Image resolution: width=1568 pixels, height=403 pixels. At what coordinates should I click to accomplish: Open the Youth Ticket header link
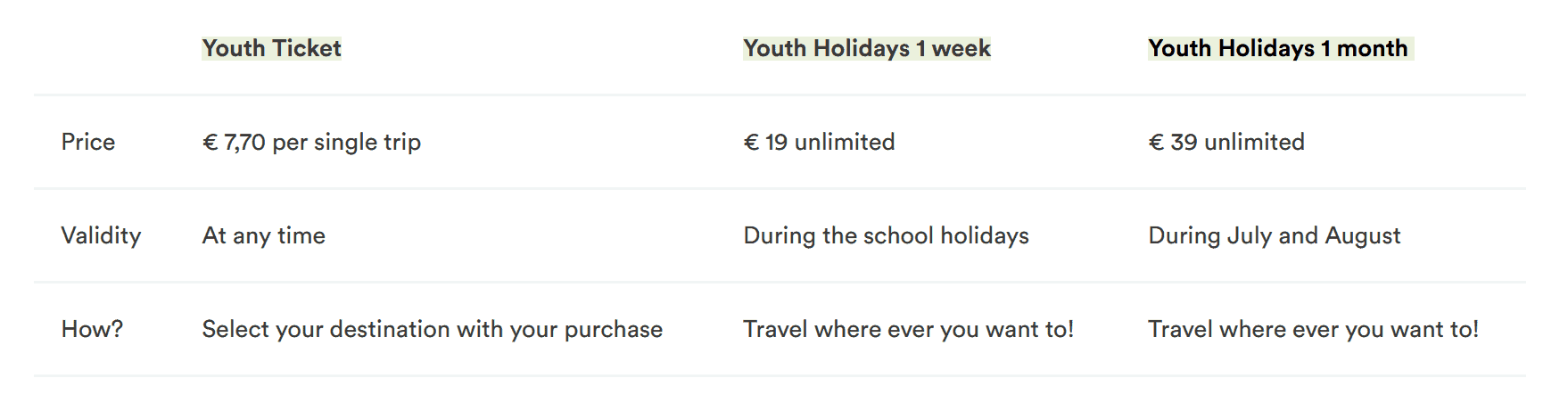(271, 48)
